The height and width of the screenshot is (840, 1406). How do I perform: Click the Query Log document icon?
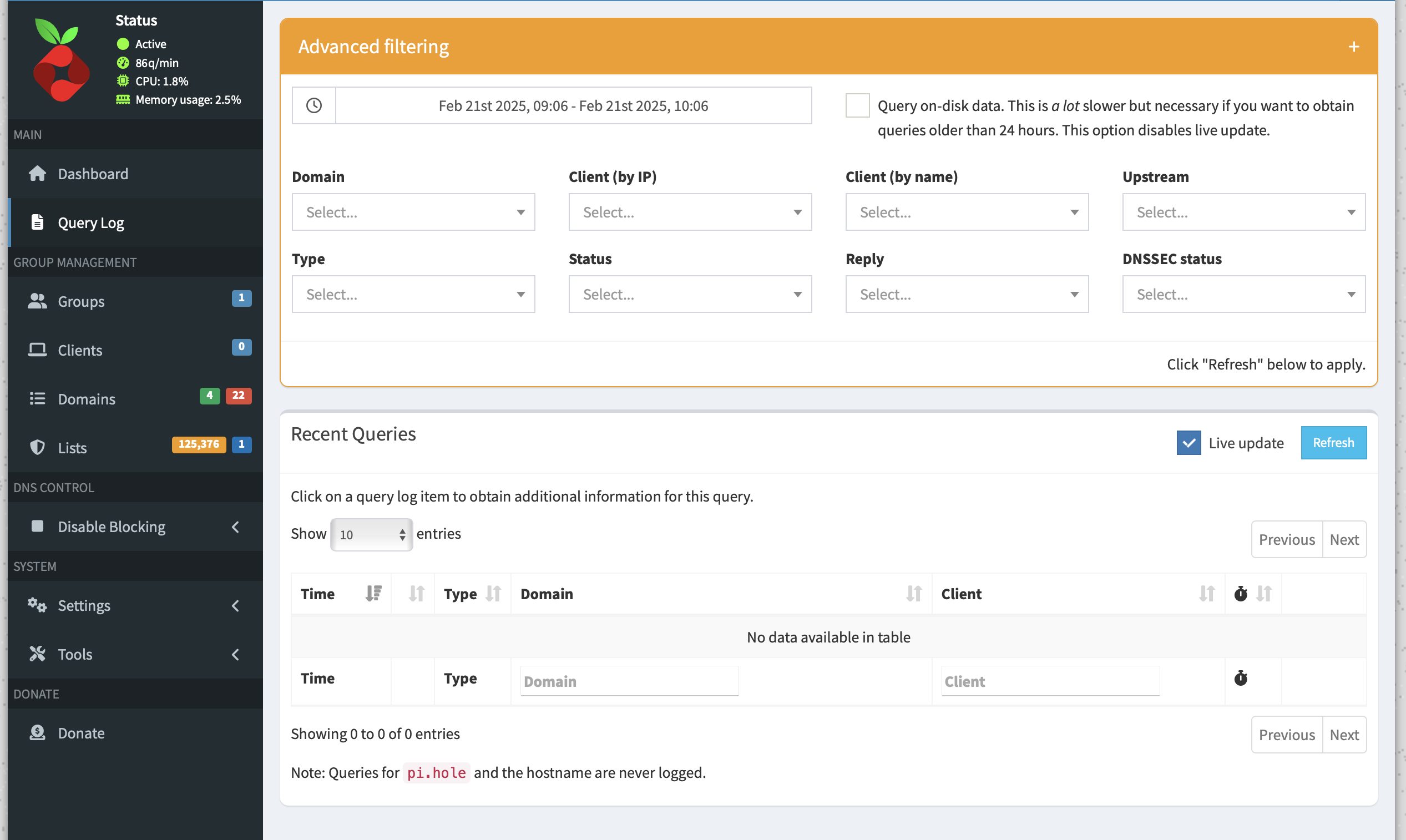click(37, 222)
